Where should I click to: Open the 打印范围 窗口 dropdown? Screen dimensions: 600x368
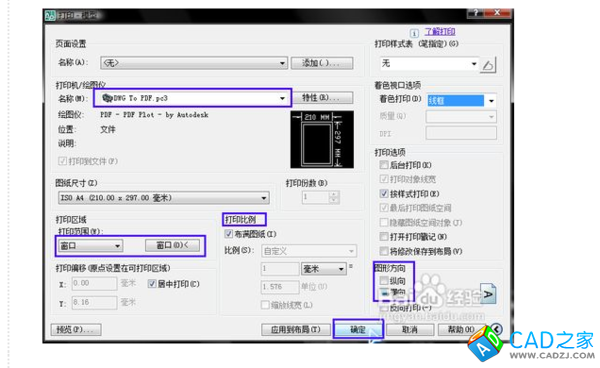tap(90, 246)
